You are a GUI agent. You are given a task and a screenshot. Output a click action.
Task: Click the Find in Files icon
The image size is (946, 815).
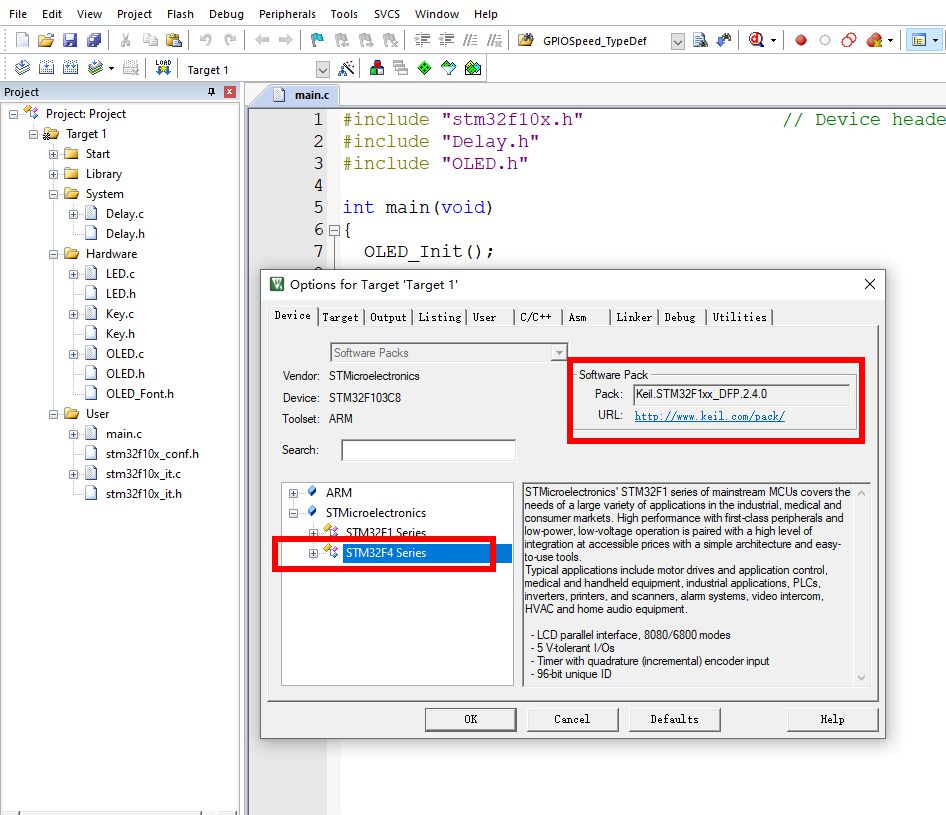point(525,40)
